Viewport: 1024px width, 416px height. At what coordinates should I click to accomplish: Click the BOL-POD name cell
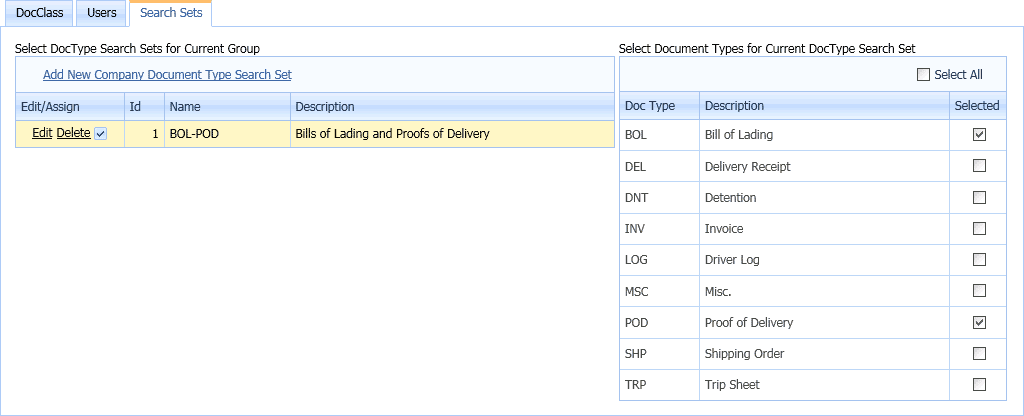pyautogui.click(x=227, y=134)
